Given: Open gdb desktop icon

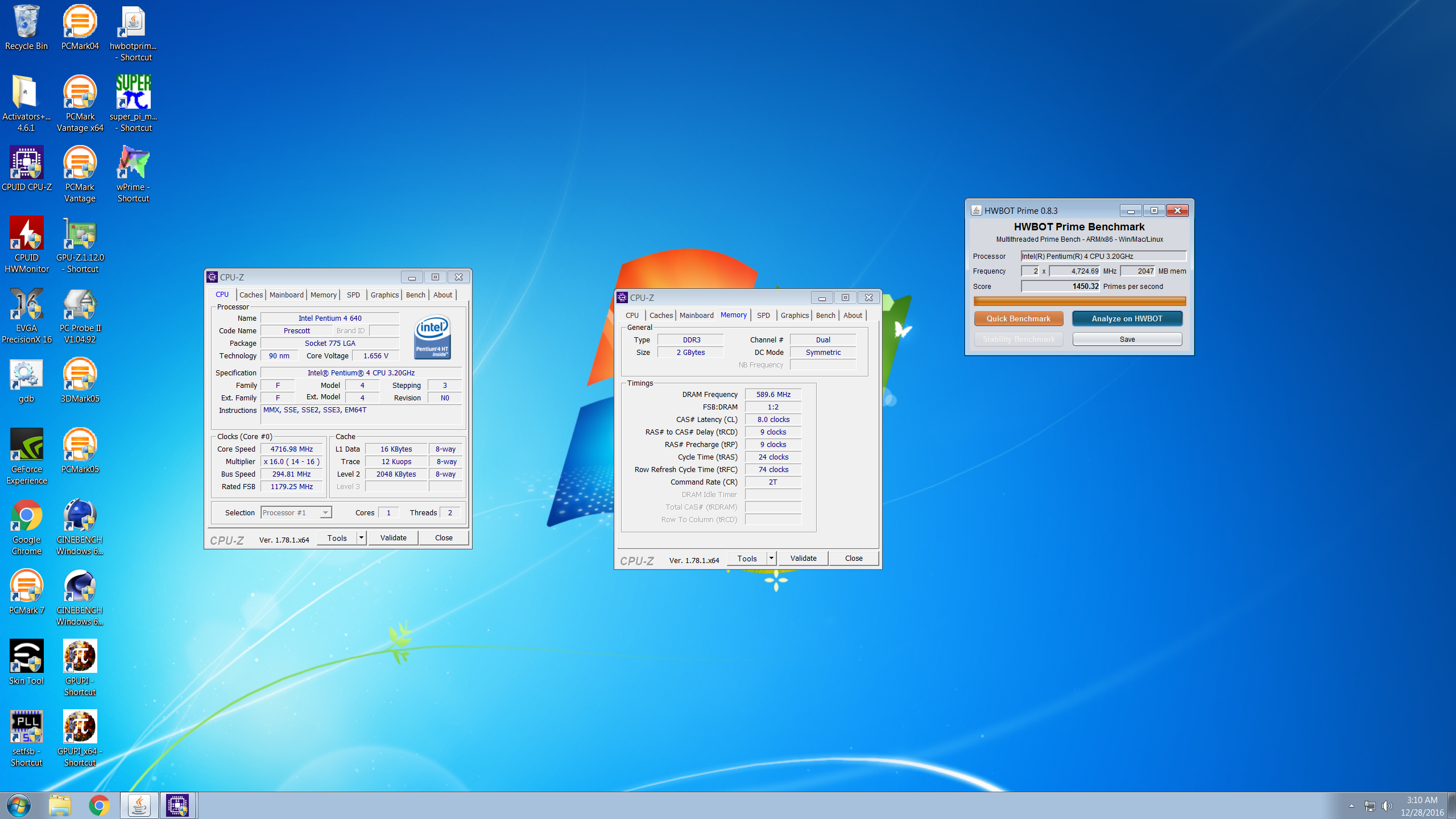Looking at the screenshot, I should pos(26,380).
